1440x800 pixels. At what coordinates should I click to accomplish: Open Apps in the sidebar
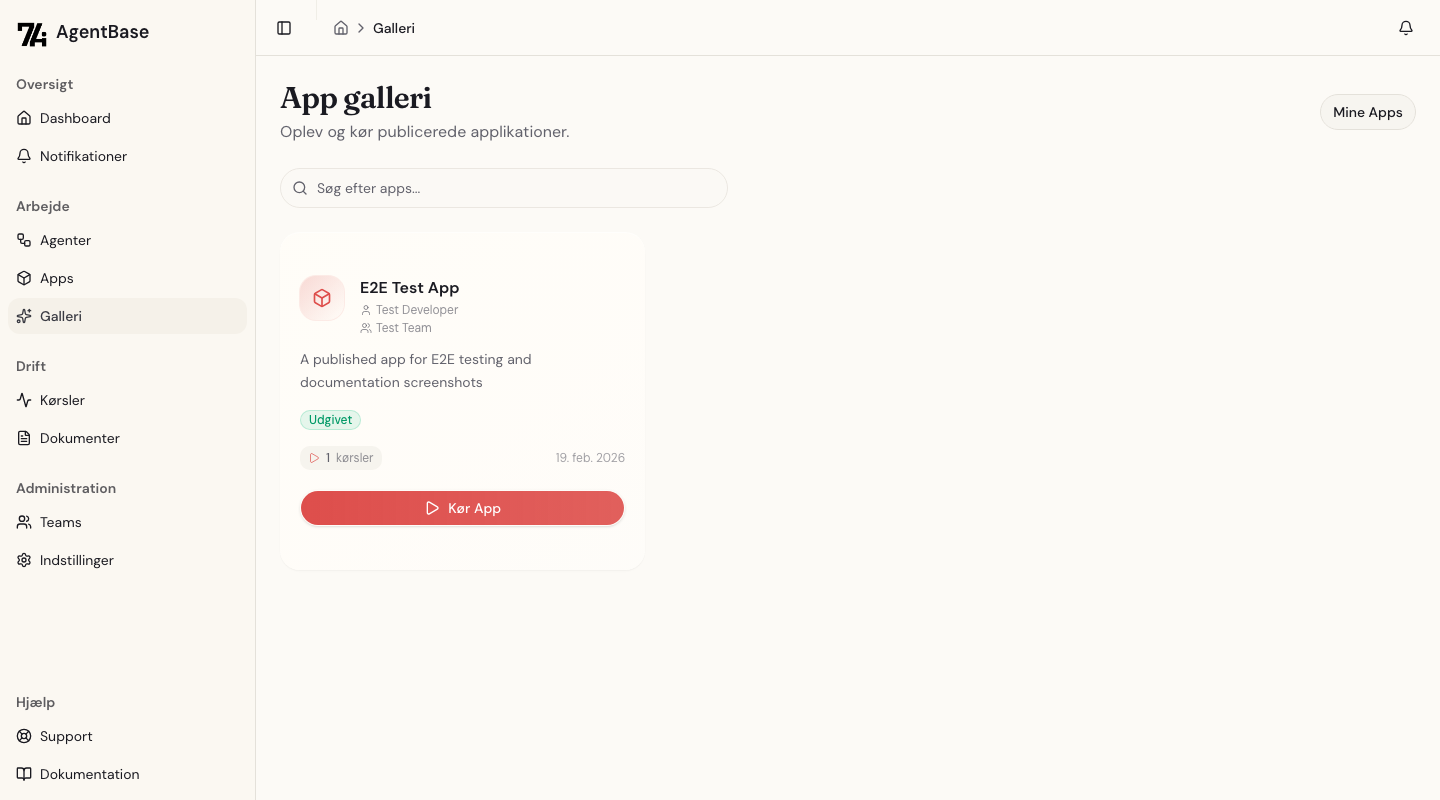[x=56, y=278]
